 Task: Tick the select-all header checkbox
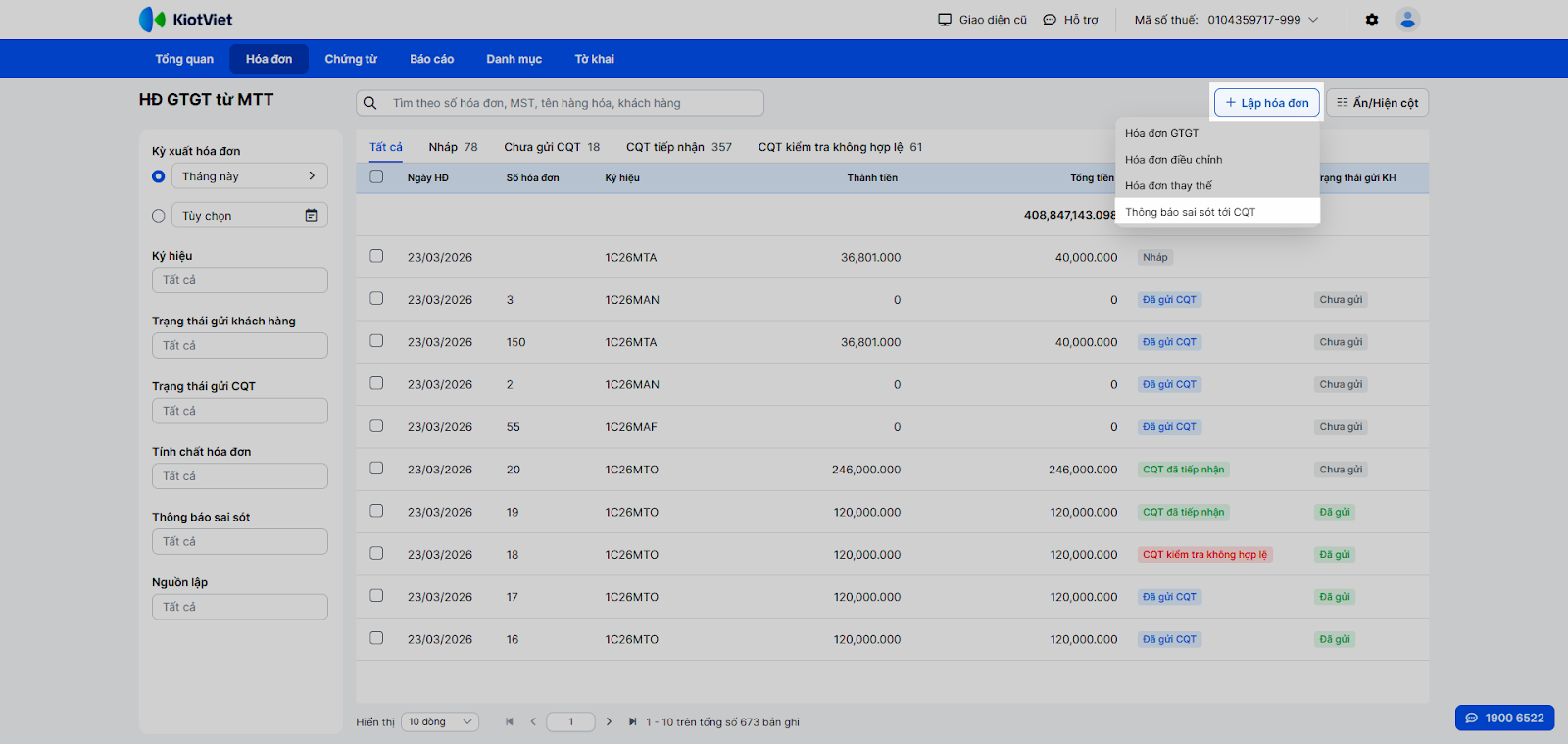pyautogui.click(x=376, y=177)
